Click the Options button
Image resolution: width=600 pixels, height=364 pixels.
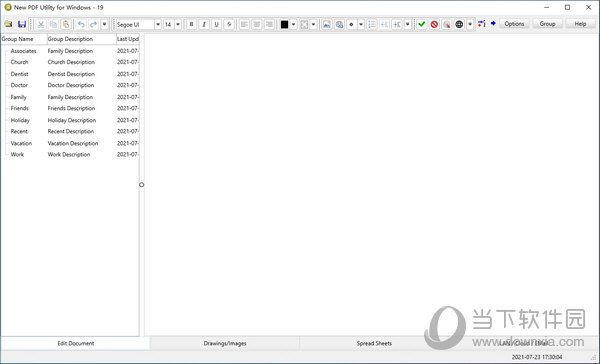tap(514, 24)
